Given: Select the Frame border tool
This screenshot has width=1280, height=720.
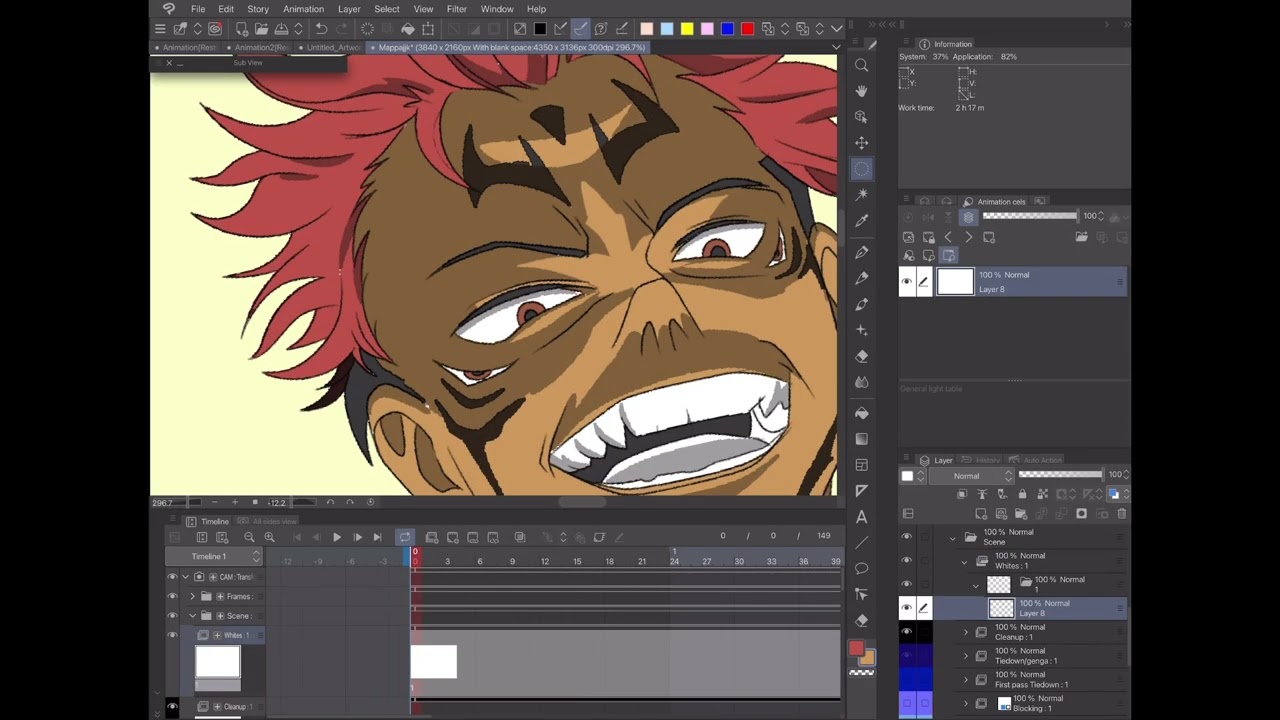Looking at the screenshot, I should tap(861, 465).
